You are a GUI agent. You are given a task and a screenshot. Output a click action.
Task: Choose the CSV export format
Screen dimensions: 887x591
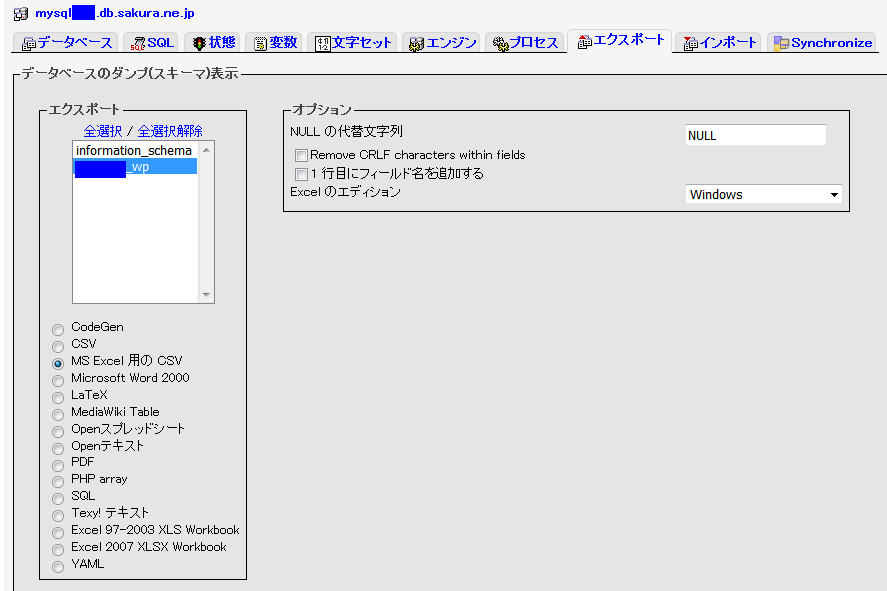point(58,346)
